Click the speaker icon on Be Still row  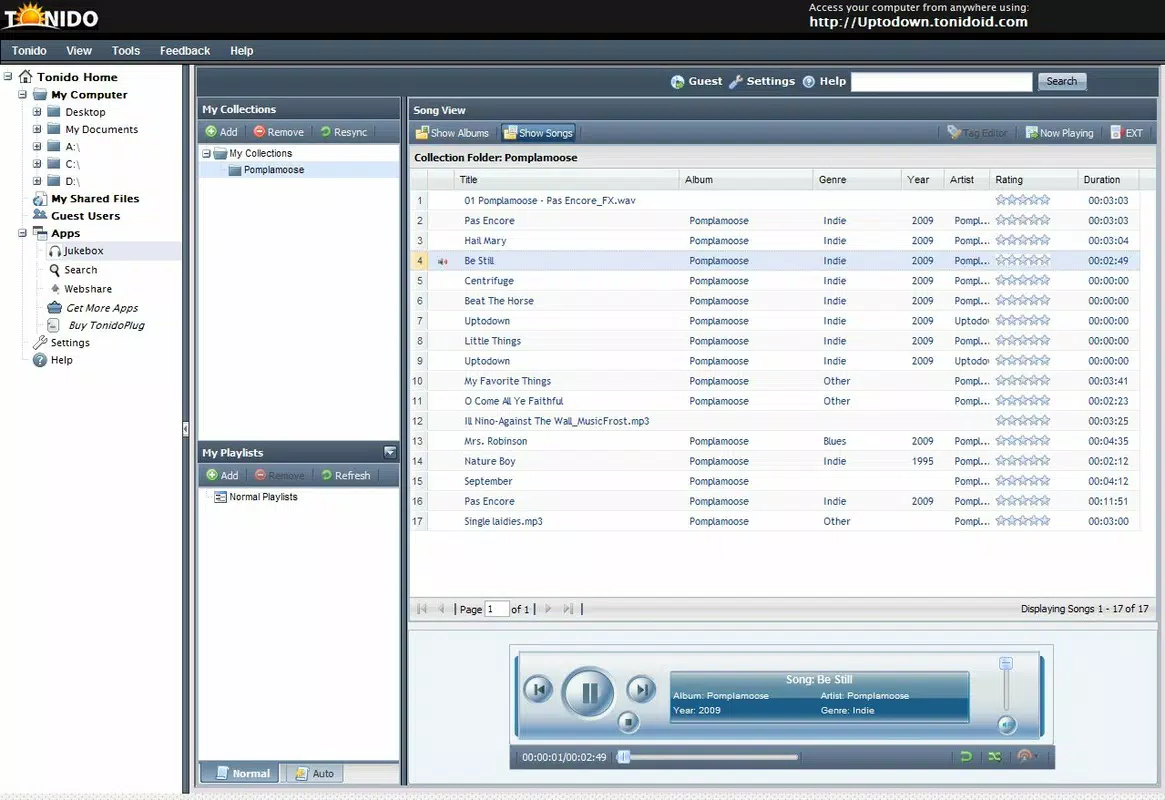(443, 261)
